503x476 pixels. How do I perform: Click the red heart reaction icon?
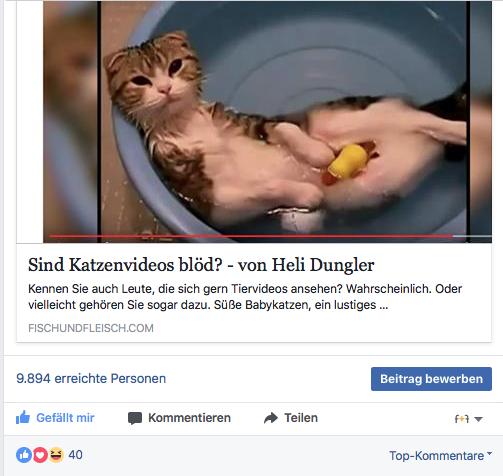pyautogui.click(x=40, y=455)
